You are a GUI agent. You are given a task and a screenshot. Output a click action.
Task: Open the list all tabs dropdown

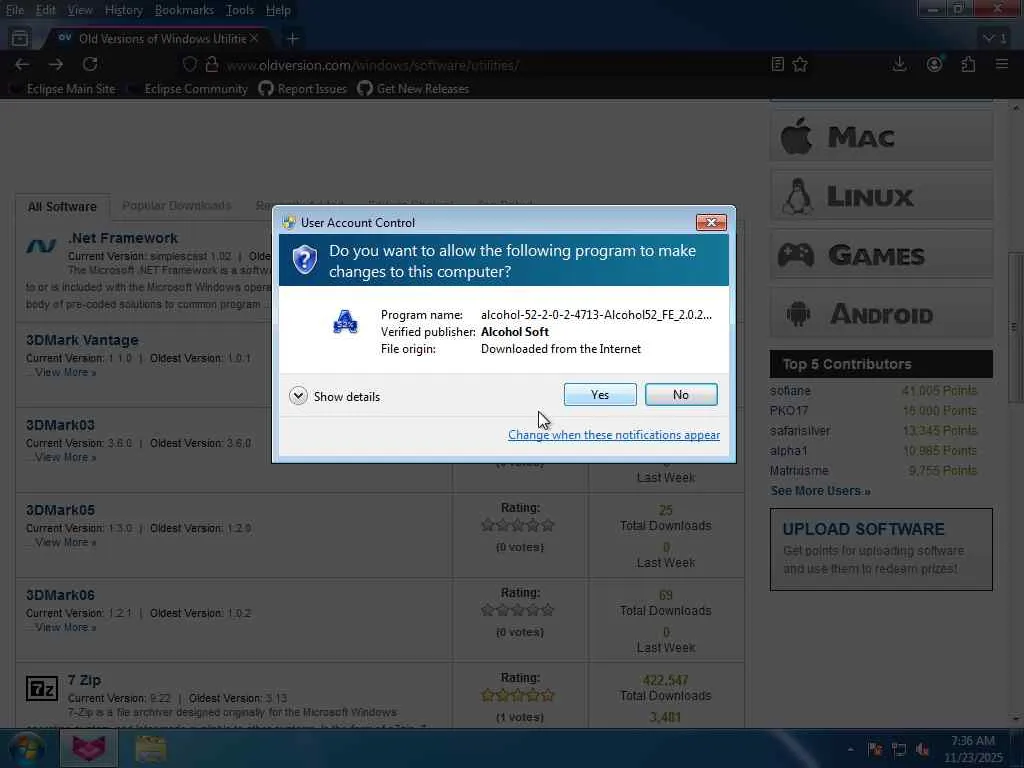(994, 39)
